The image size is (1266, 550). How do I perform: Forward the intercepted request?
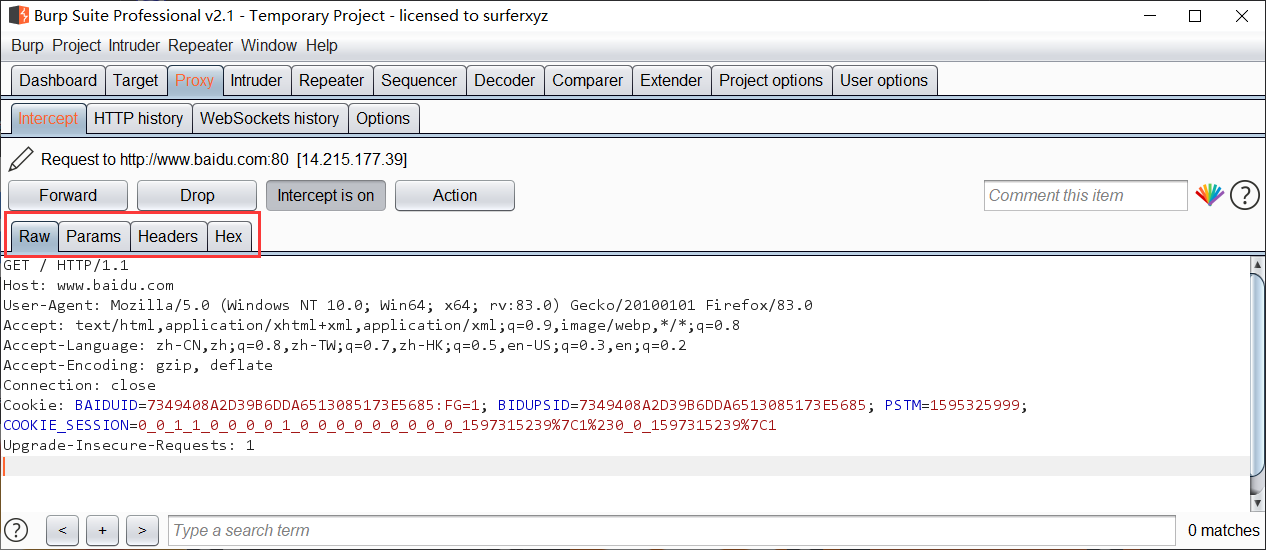point(68,195)
